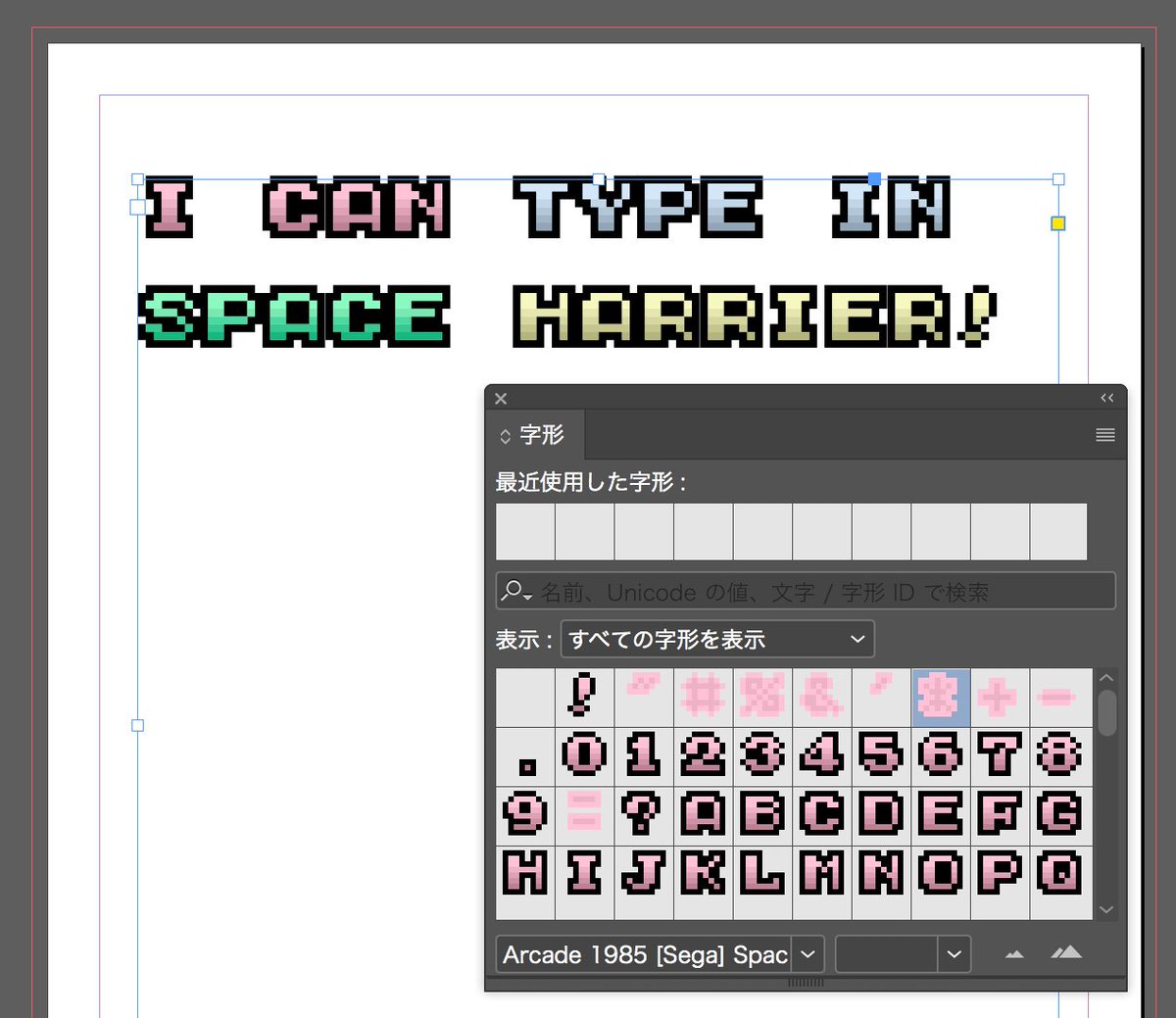Open the Arcade 1985 font family dropdown arrow
The height and width of the screenshot is (1018, 1176).
tap(808, 954)
